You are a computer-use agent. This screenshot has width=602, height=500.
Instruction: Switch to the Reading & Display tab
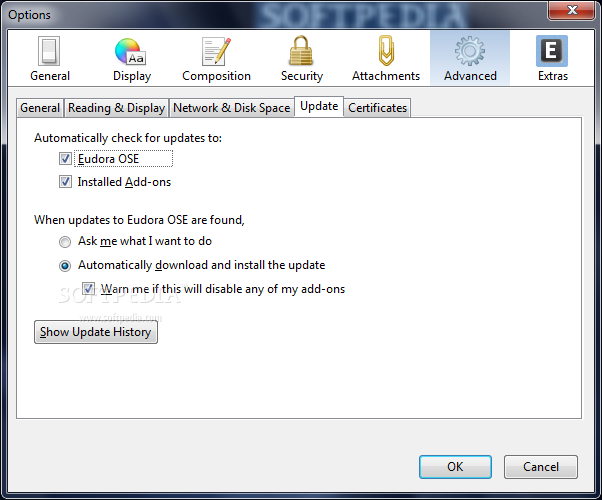coord(116,108)
